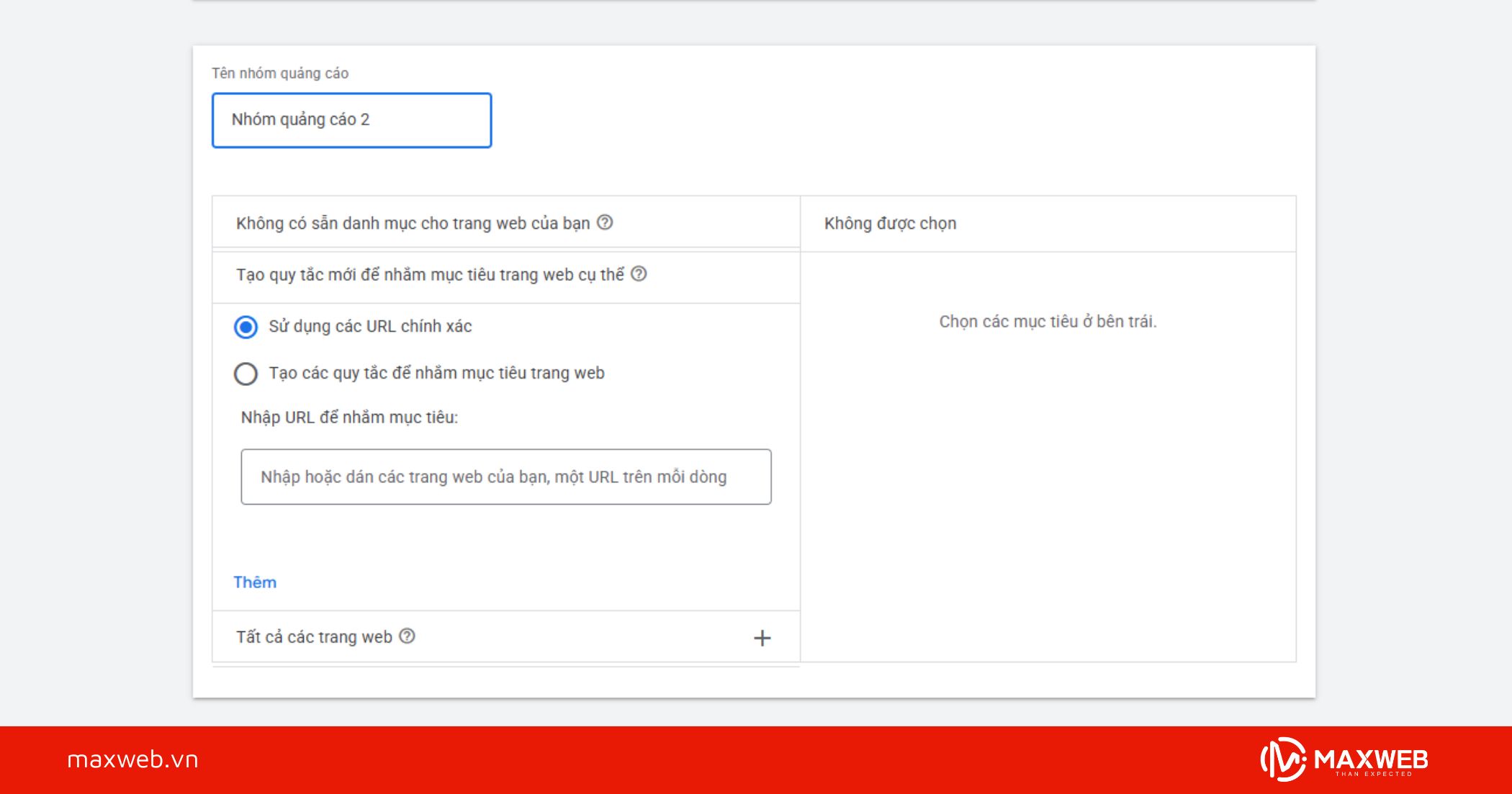Click the 'Tên nhóm quảng cáo' field label

point(279,73)
